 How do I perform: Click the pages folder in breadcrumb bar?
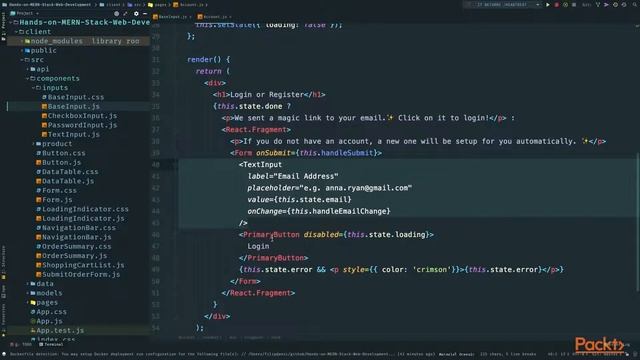pos(158,4)
